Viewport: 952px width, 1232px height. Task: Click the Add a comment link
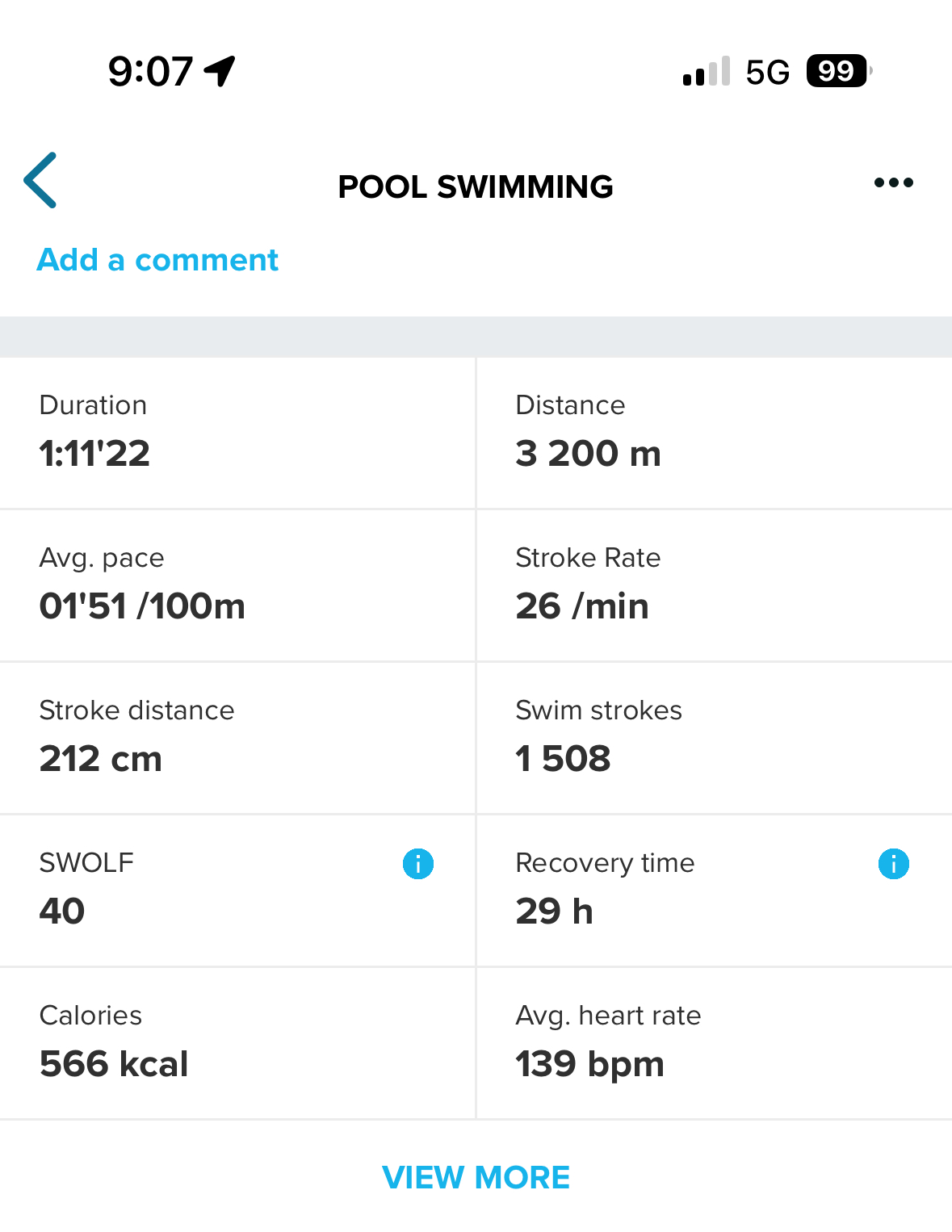(157, 260)
